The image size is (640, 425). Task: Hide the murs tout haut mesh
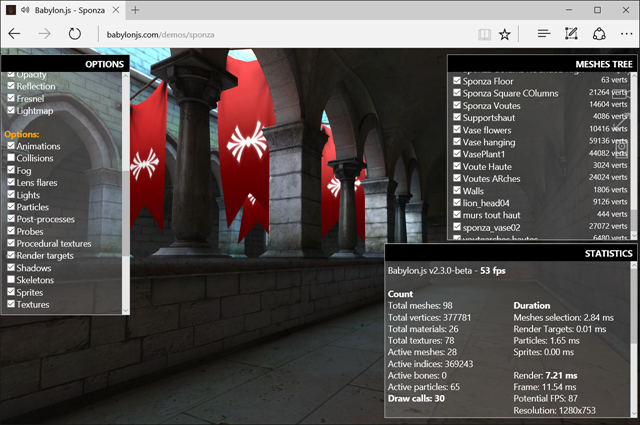click(457, 214)
